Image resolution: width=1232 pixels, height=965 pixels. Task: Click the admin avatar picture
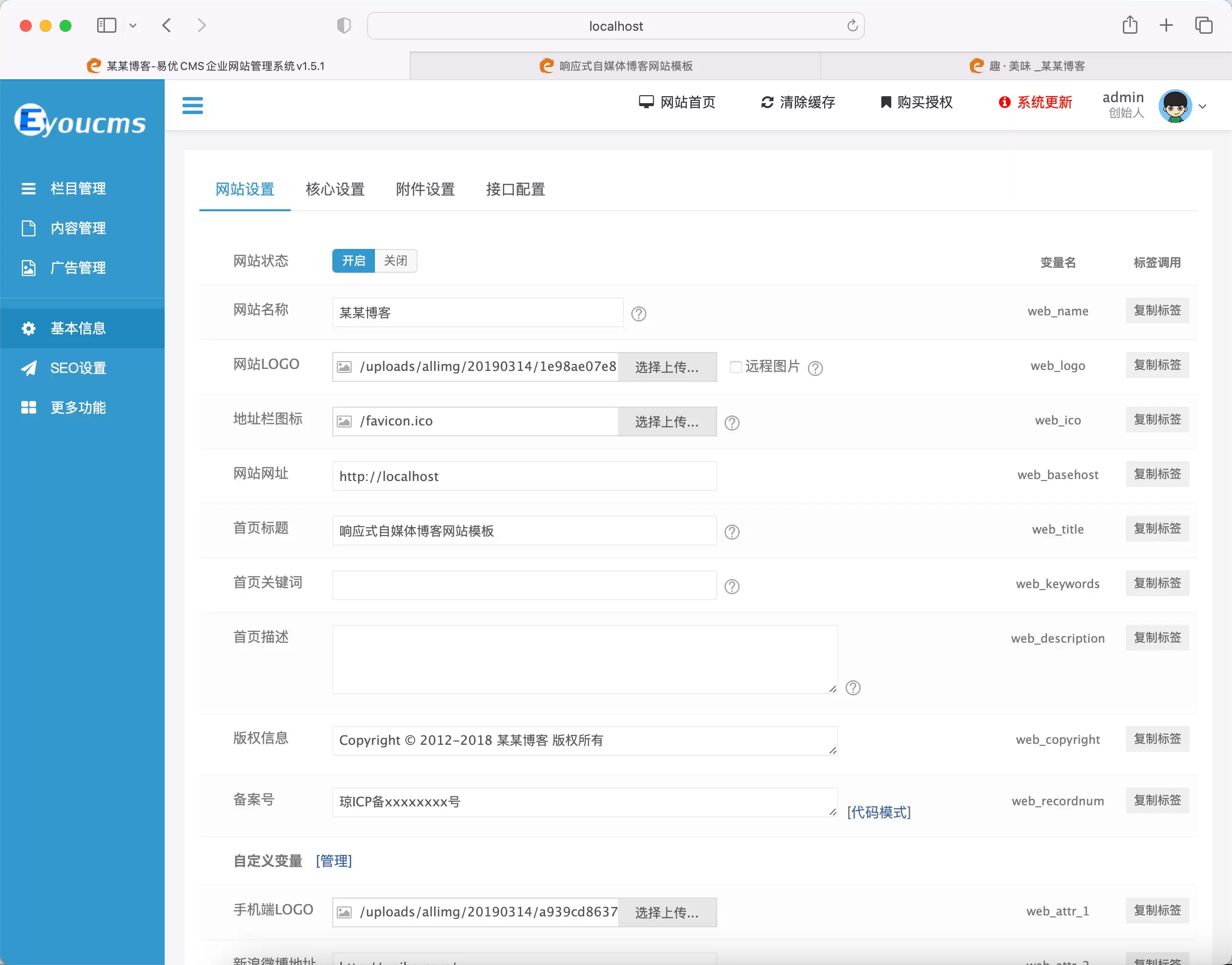click(x=1174, y=106)
